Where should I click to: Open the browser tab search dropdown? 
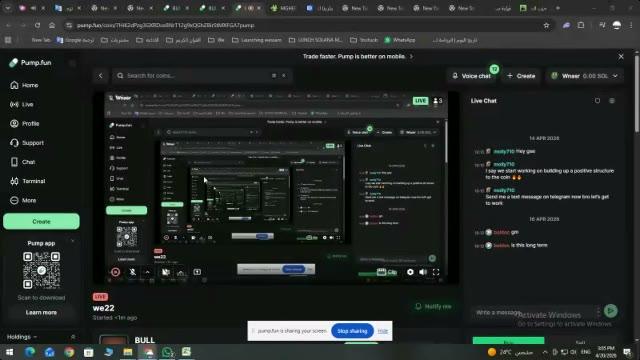click(8, 8)
